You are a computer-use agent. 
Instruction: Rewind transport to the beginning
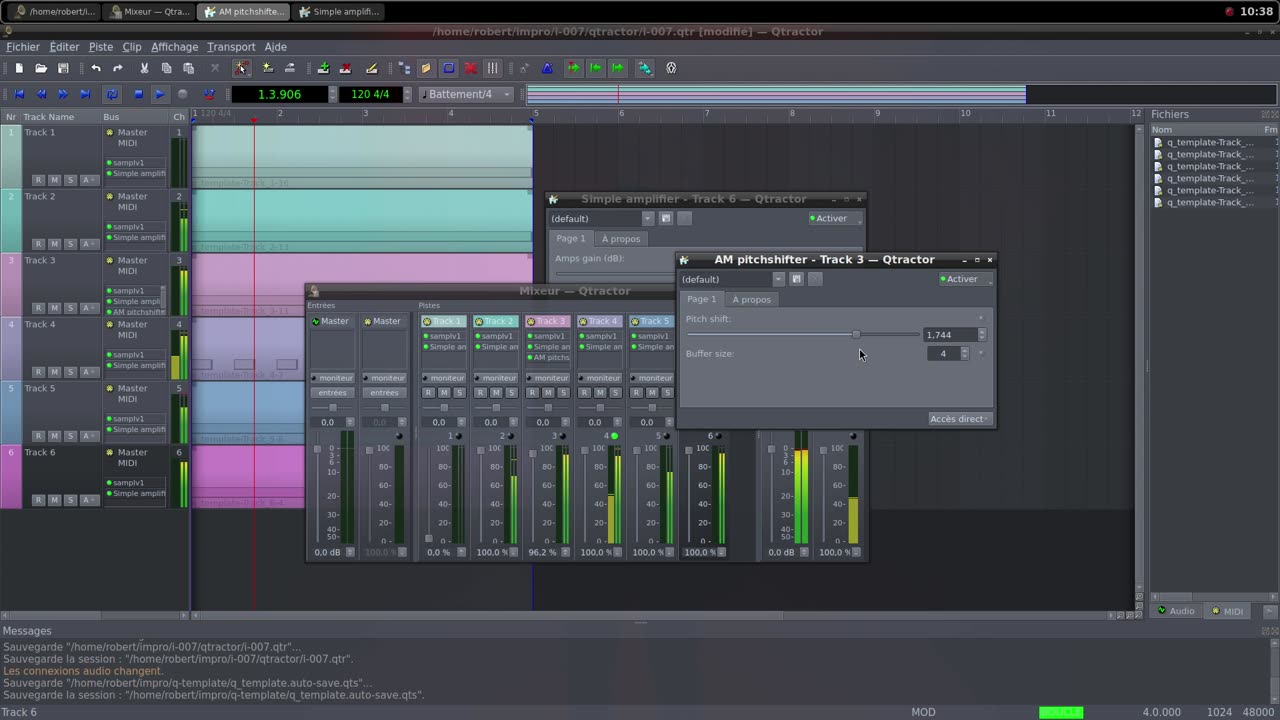coord(19,94)
